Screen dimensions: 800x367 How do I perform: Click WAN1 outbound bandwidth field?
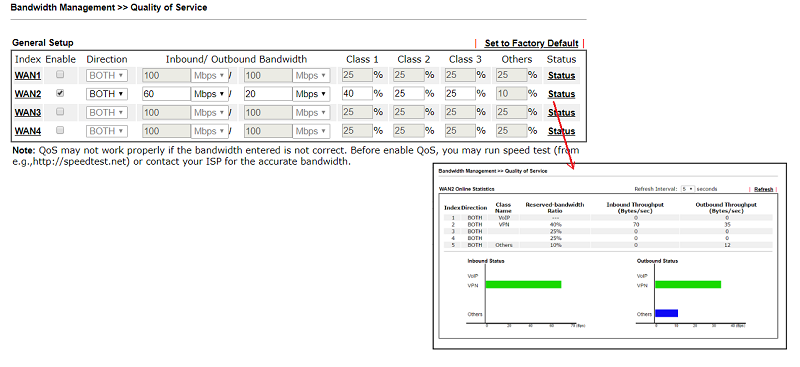click(268, 76)
